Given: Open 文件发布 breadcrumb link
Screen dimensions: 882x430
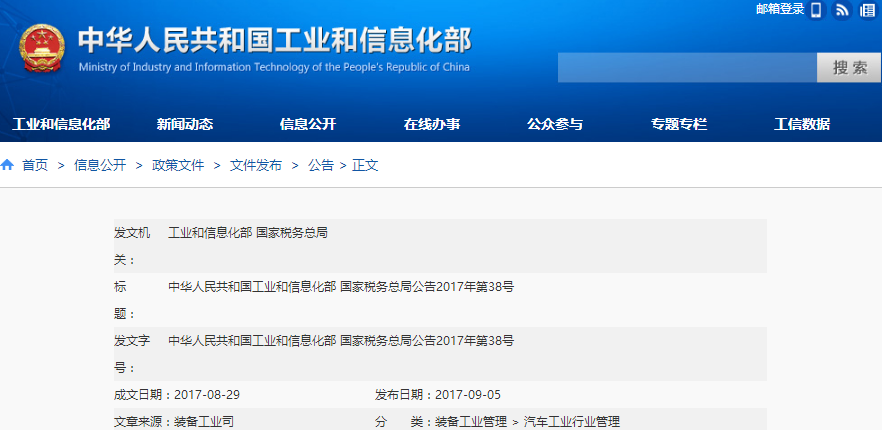Looking at the screenshot, I should 256,165.
